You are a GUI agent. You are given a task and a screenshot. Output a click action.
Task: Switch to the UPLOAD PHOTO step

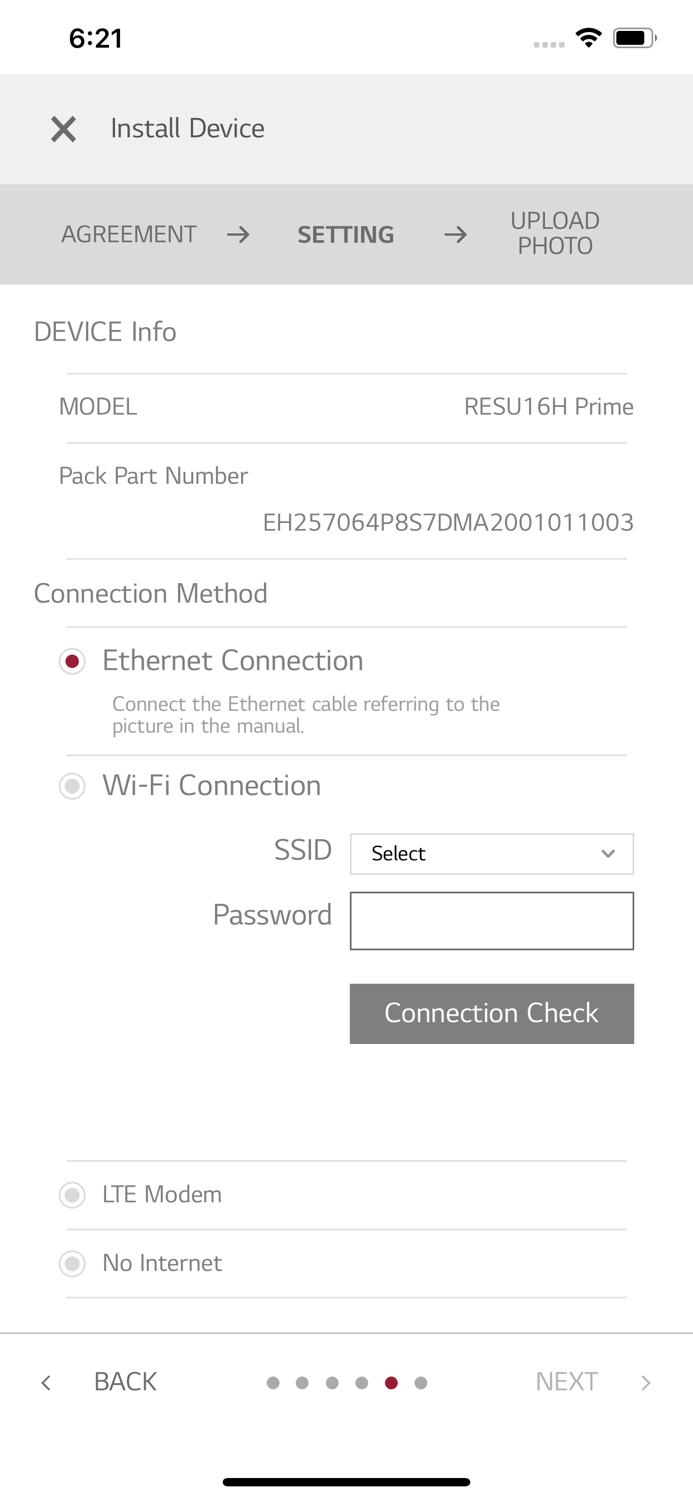pyautogui.click(x=555, y=234)
